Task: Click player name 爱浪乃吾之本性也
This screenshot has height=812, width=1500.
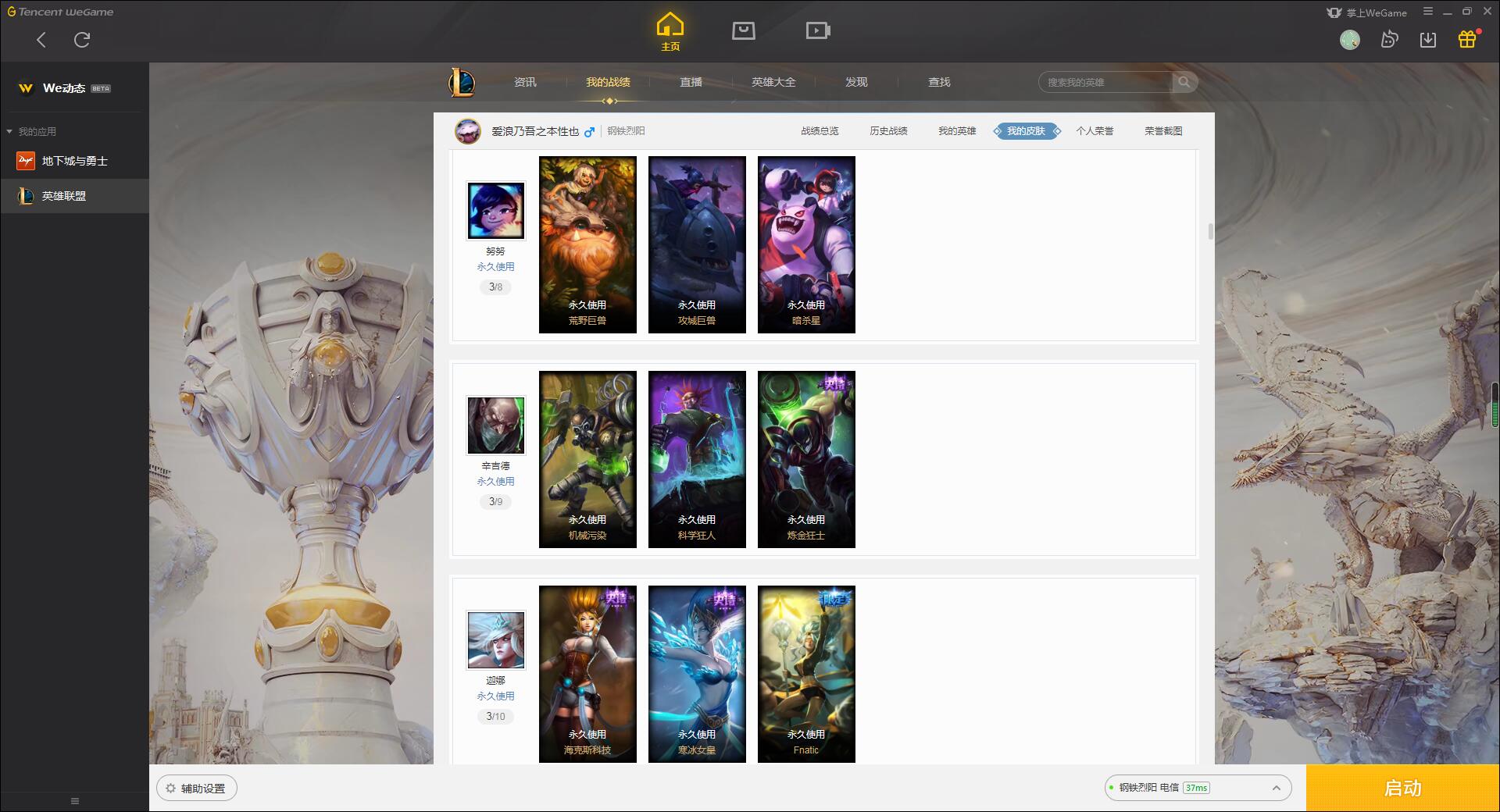Action: point(535,131)
